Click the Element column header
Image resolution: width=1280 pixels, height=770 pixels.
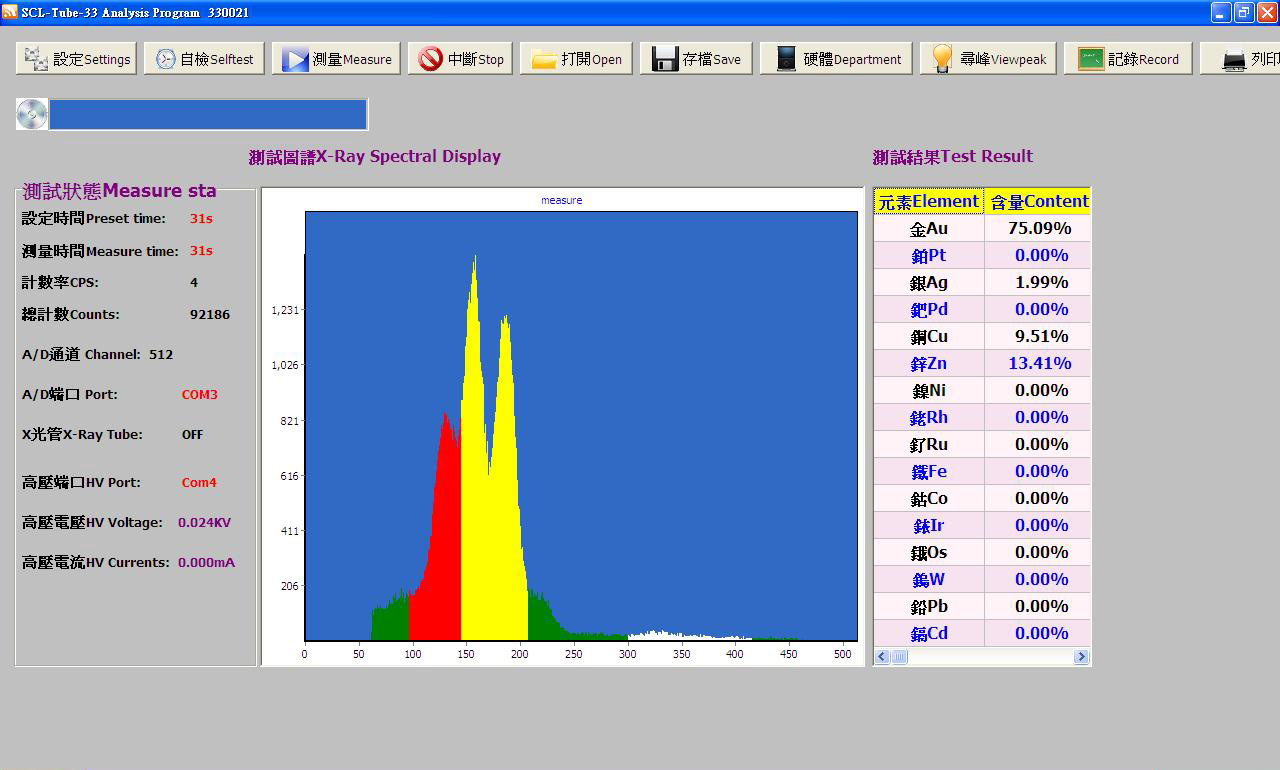pos(928,201)
